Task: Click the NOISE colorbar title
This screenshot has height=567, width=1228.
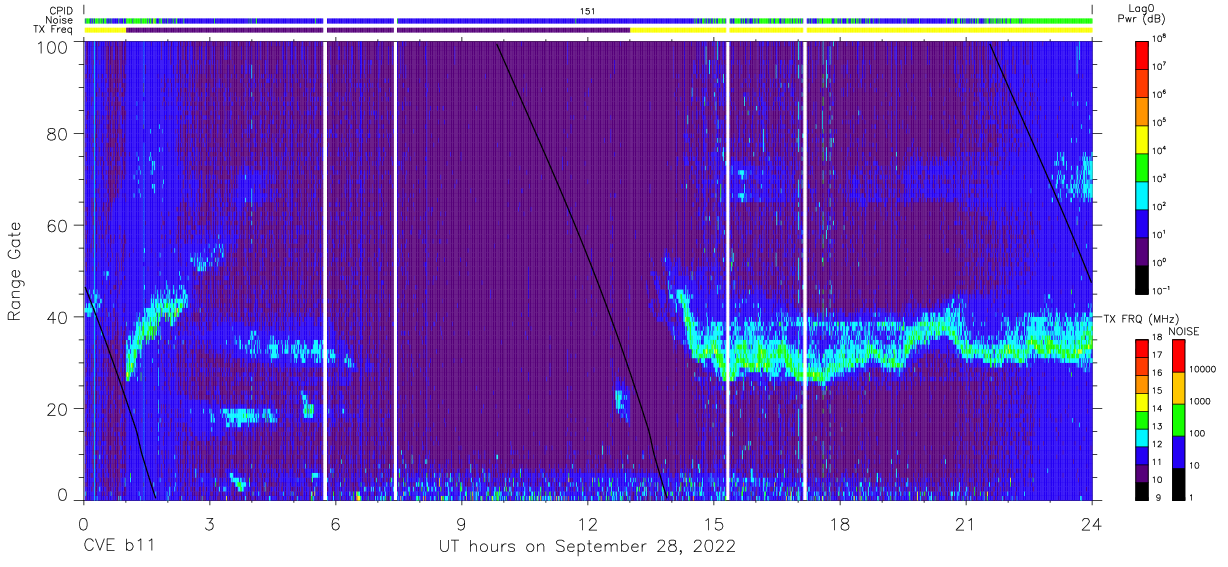Action: click(1183, 330)
